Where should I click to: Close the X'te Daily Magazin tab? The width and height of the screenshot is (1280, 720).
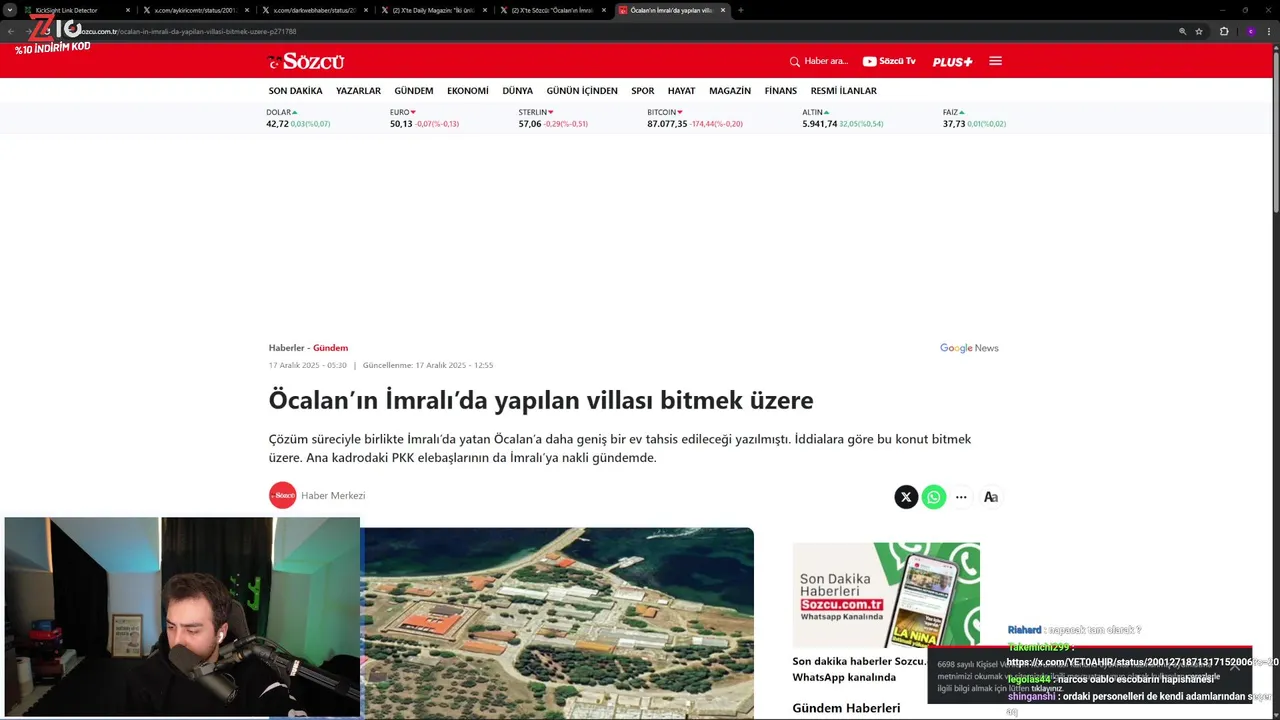(x=485, y=10)
